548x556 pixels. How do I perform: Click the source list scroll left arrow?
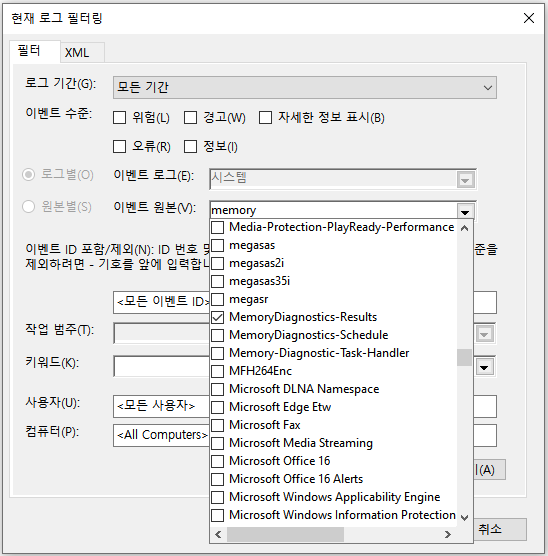click(218, 534)
